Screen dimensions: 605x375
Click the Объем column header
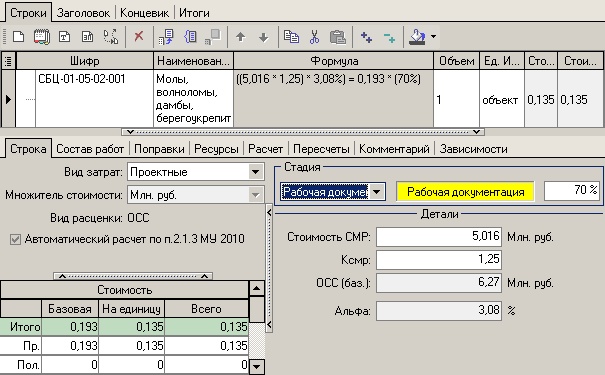456,61
